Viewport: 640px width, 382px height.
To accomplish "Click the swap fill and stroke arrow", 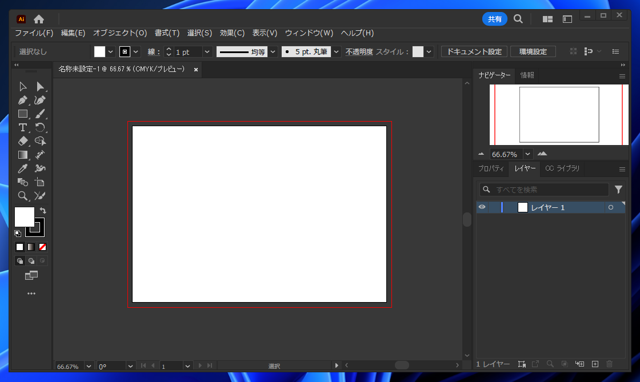I will pos(43,211).
